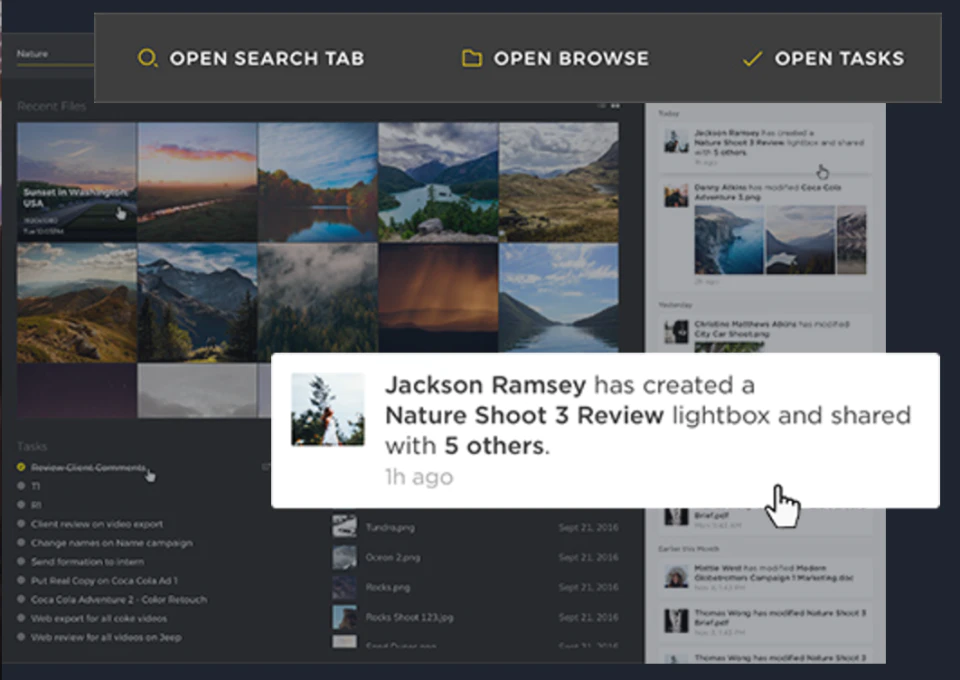Open the Nature Shoot 3 Review lightbox link

coord(524,416)
